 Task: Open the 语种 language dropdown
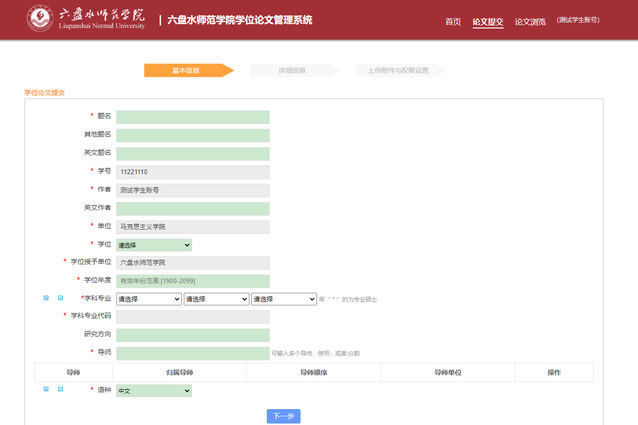(x=154, y=391)
